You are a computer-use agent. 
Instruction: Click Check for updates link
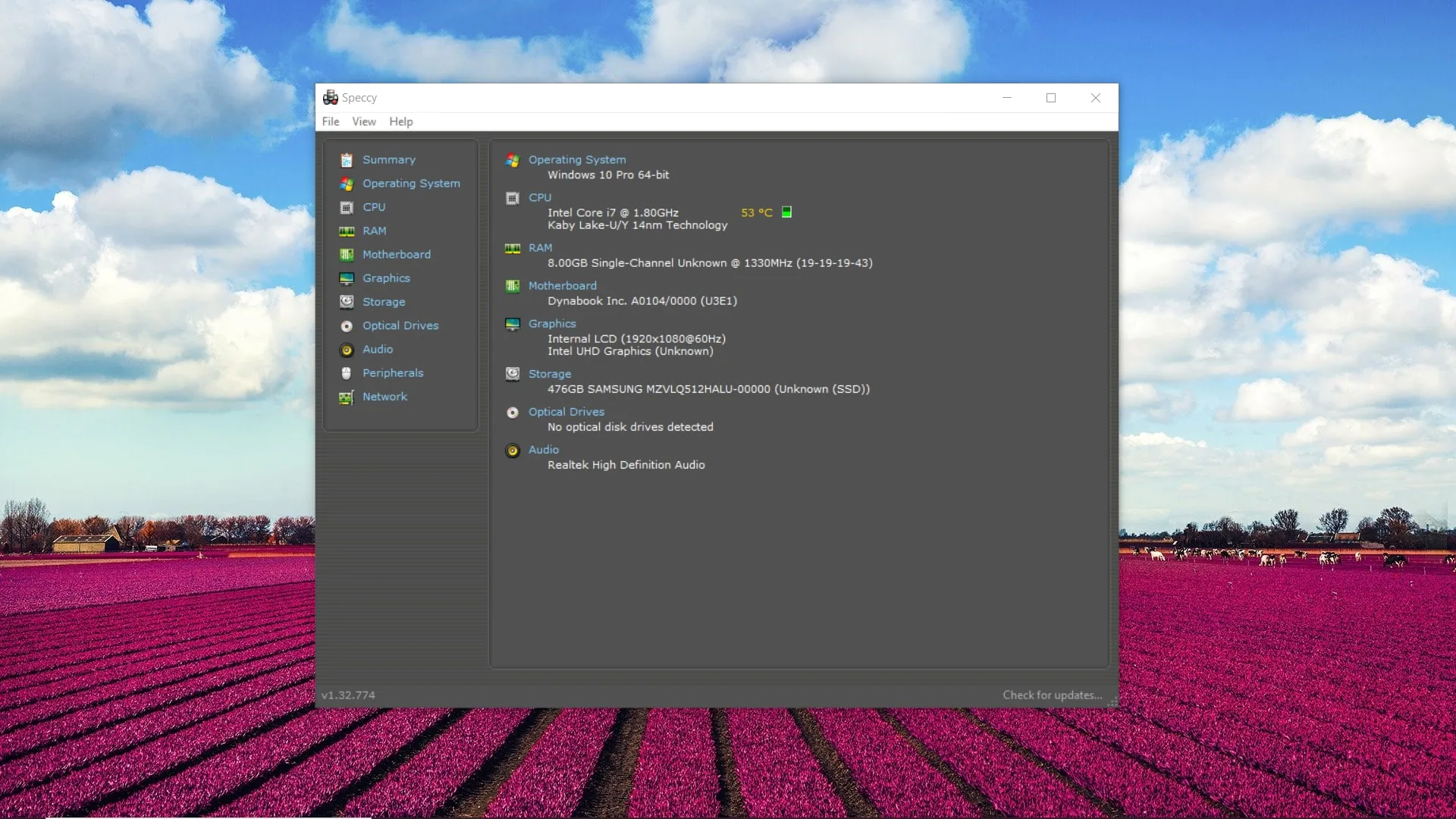pyautogui.click(x=1053, y=695)
